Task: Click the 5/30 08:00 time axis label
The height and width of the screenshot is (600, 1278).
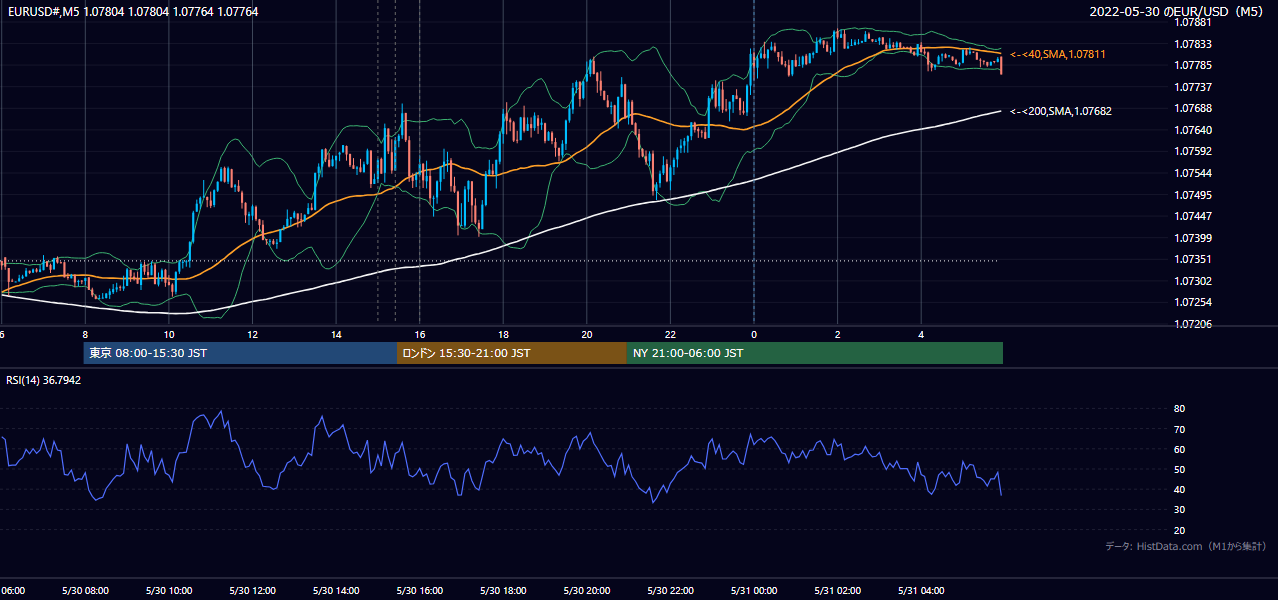Action: [85, 591]
